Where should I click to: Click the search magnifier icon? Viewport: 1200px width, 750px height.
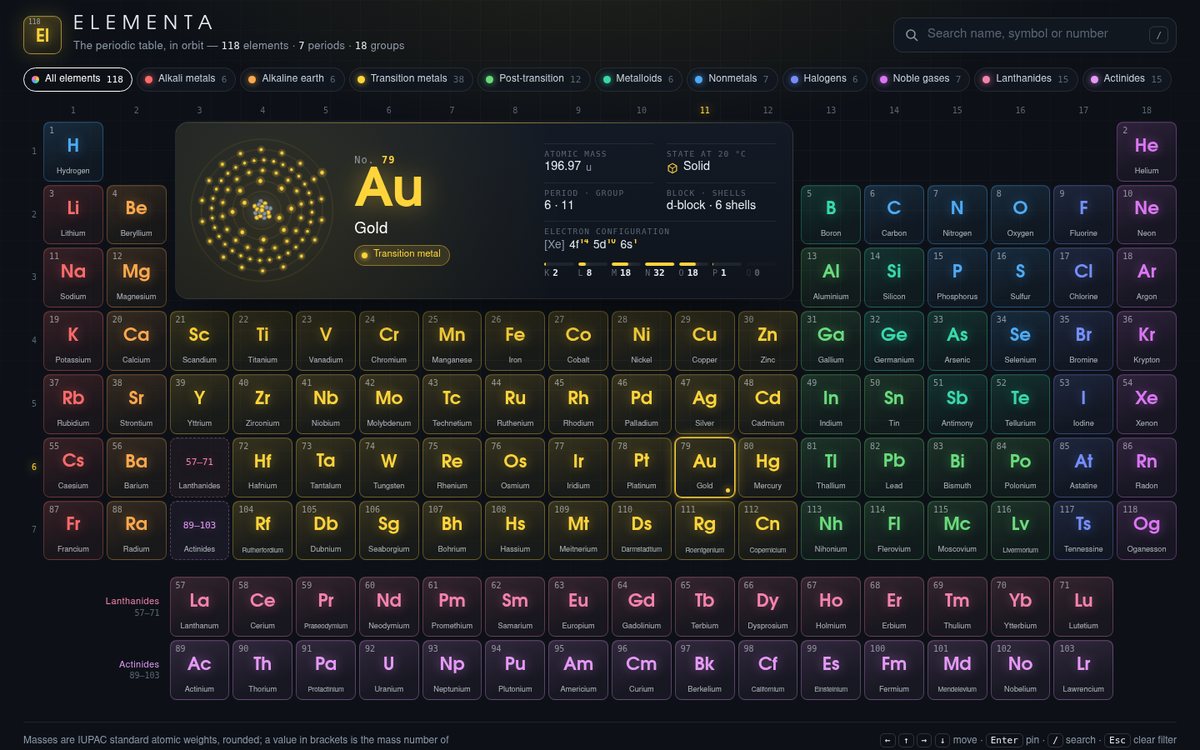pos(911,35)
